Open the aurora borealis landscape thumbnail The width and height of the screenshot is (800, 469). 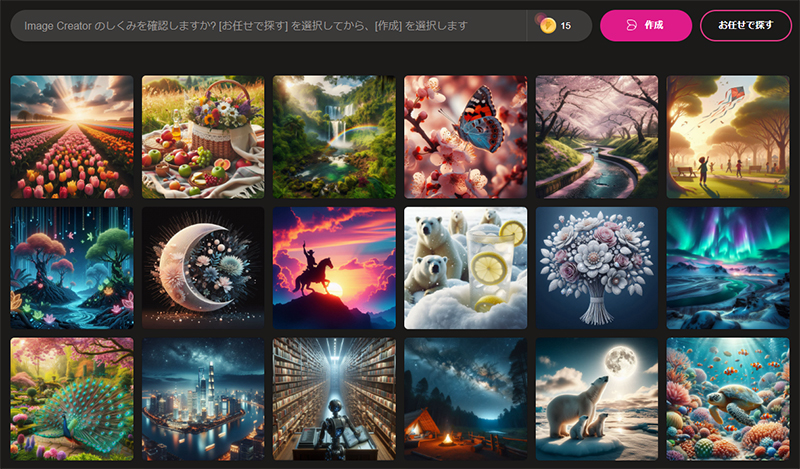coord(728,268)
